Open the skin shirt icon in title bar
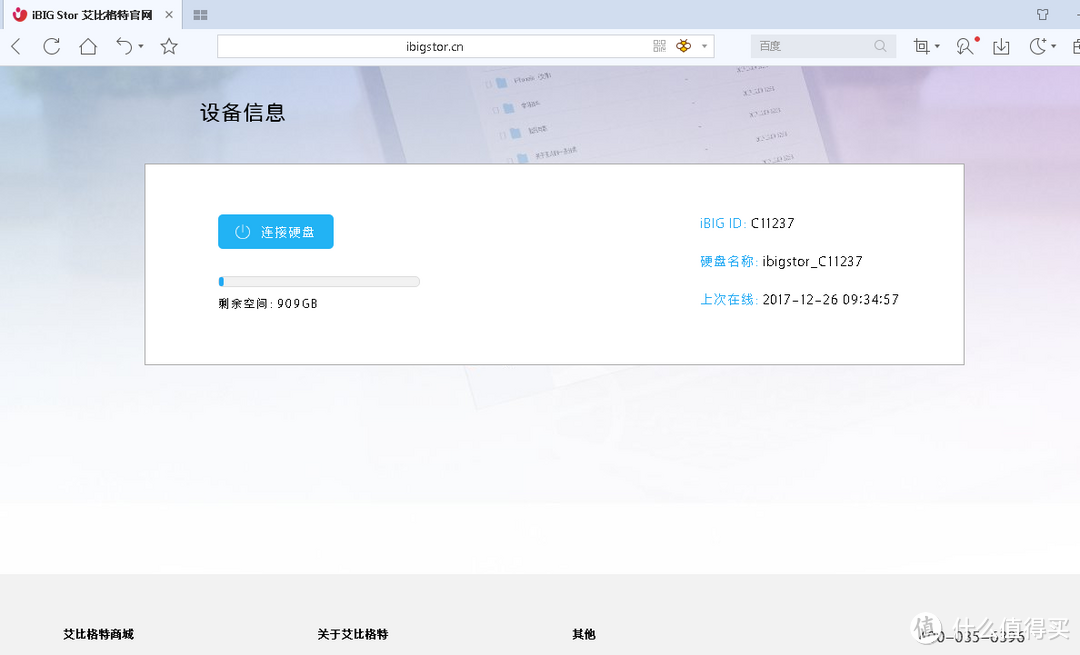The height and width of the screenshot is (655, 1080). tap(1042, 14)
